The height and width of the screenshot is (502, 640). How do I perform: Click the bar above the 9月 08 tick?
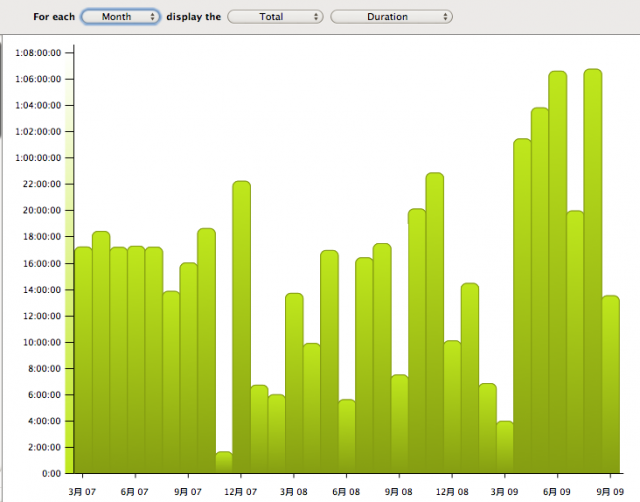click(x=400, y=424)
